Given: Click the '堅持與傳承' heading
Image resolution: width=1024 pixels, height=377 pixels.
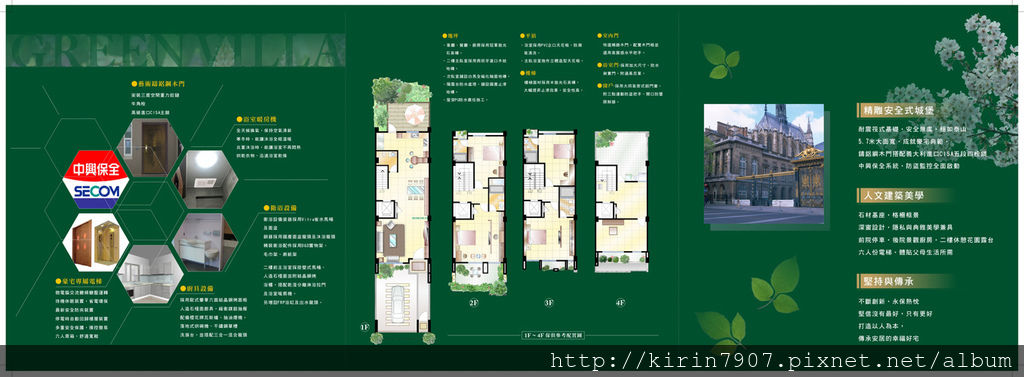Looking at the screenshot, I should tap(889, 280).
